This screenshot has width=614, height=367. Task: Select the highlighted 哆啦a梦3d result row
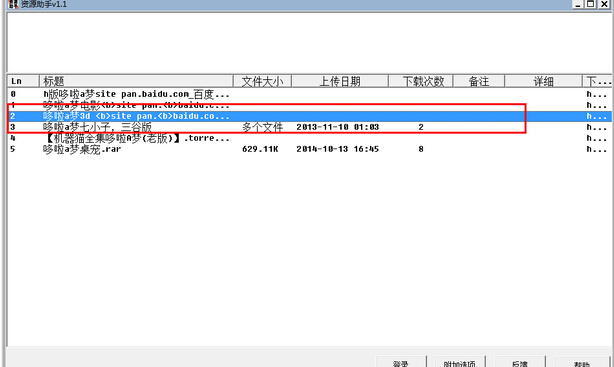click(x=309, y=116)
